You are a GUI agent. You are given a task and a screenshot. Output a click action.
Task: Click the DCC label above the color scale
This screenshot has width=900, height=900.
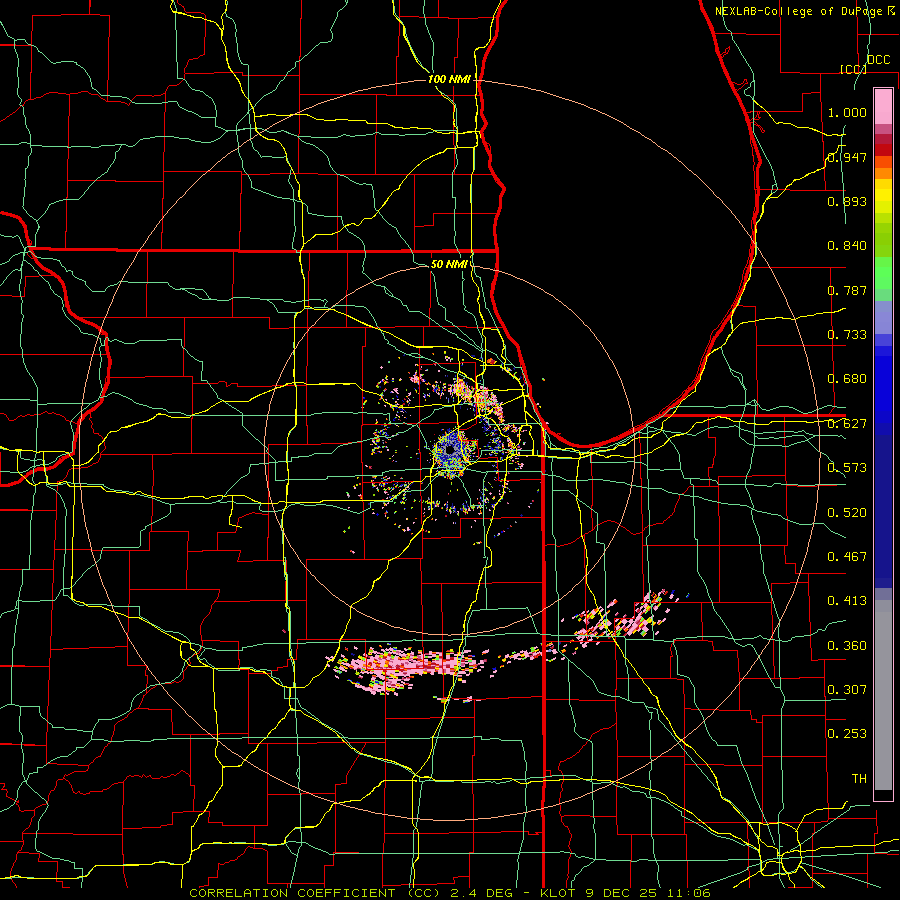coord(878,60)
